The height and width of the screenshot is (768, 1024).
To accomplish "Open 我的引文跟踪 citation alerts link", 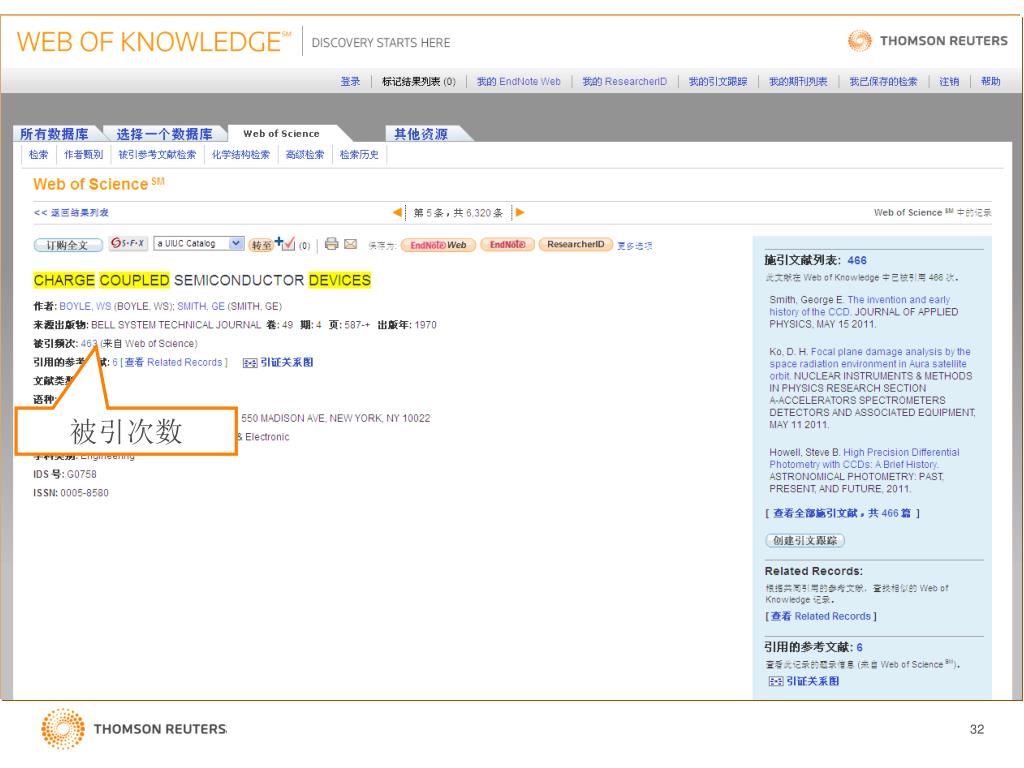I will [x=718, y=82].
